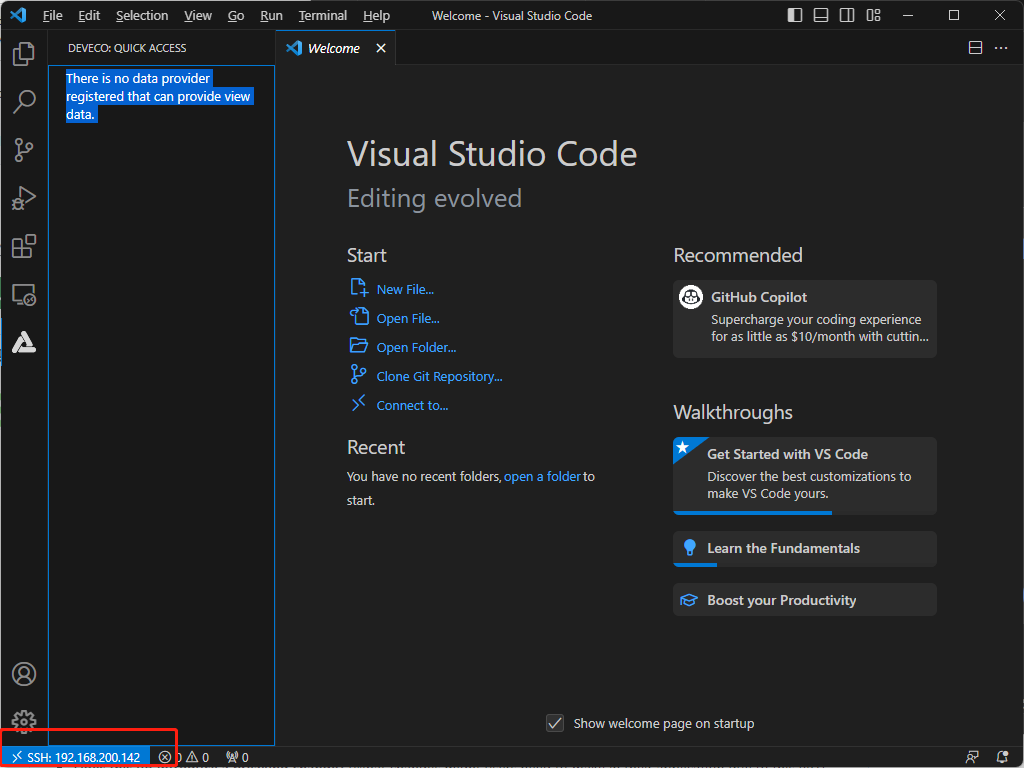
Task: Open the Learn the Fundamentals walkthrough
Action: (x=805, y=549)
